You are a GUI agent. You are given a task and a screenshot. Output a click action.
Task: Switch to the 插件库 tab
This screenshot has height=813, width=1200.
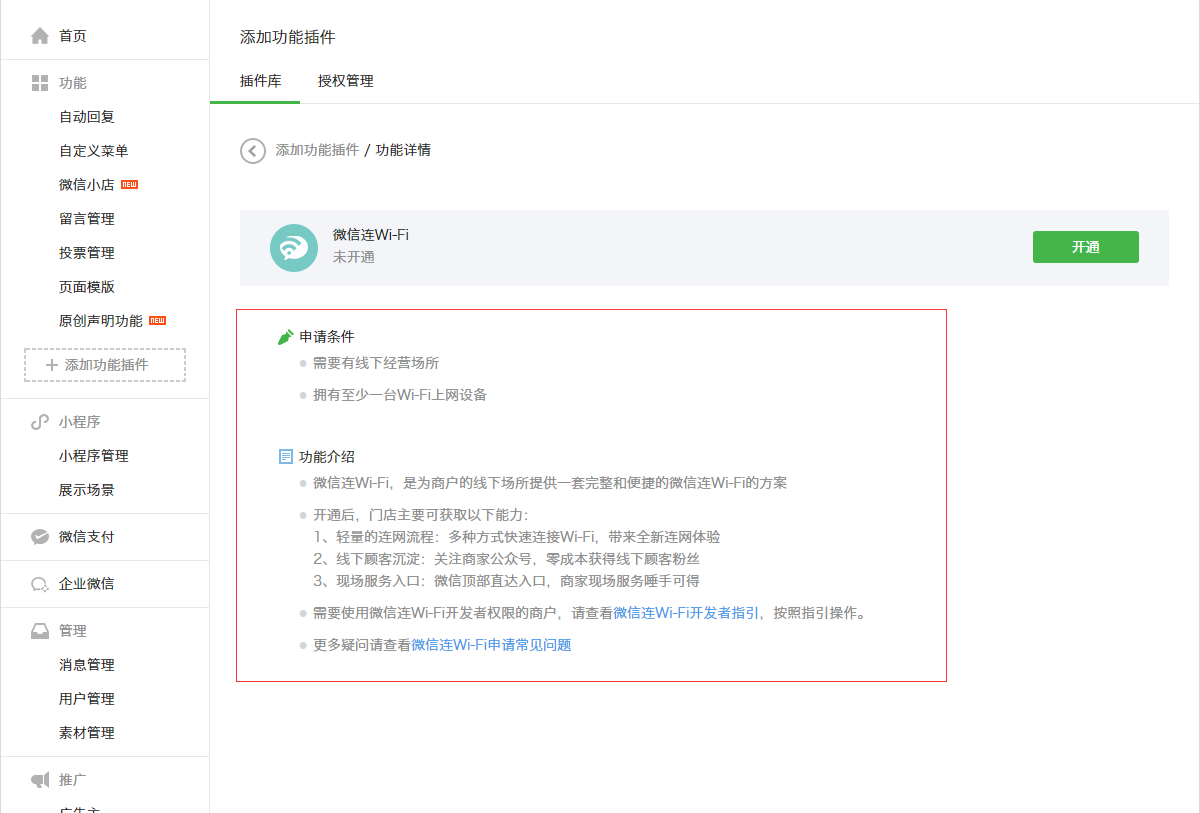(x=261, y=81)
